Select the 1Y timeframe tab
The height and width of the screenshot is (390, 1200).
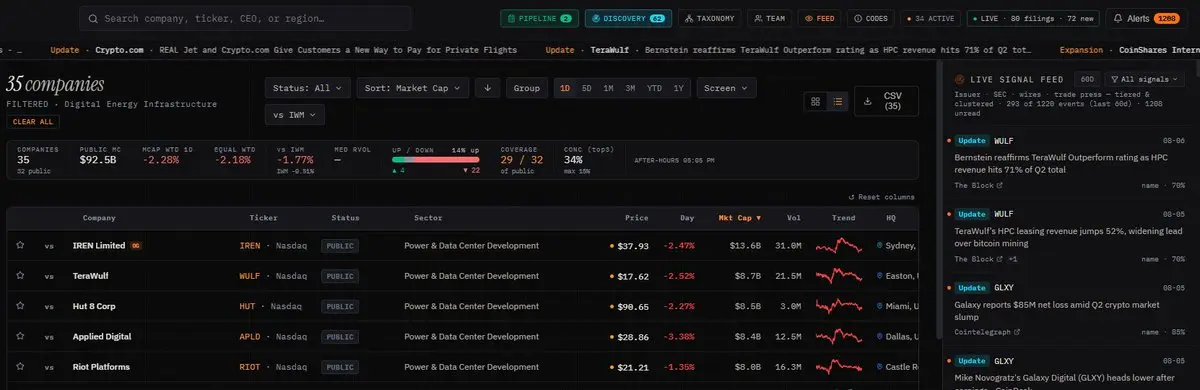point(679,88)
